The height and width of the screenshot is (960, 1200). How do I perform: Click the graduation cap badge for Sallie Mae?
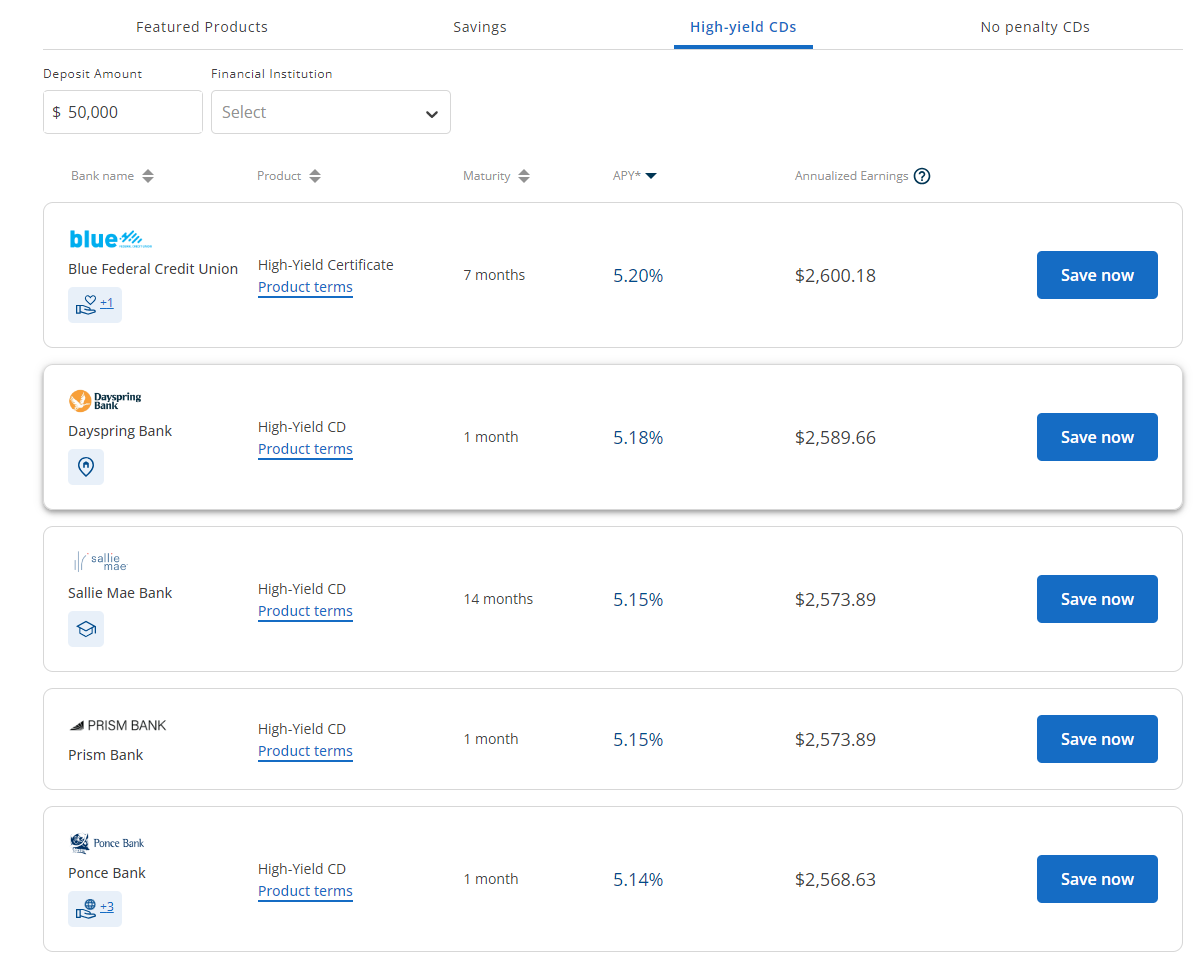tap(86, 629)
